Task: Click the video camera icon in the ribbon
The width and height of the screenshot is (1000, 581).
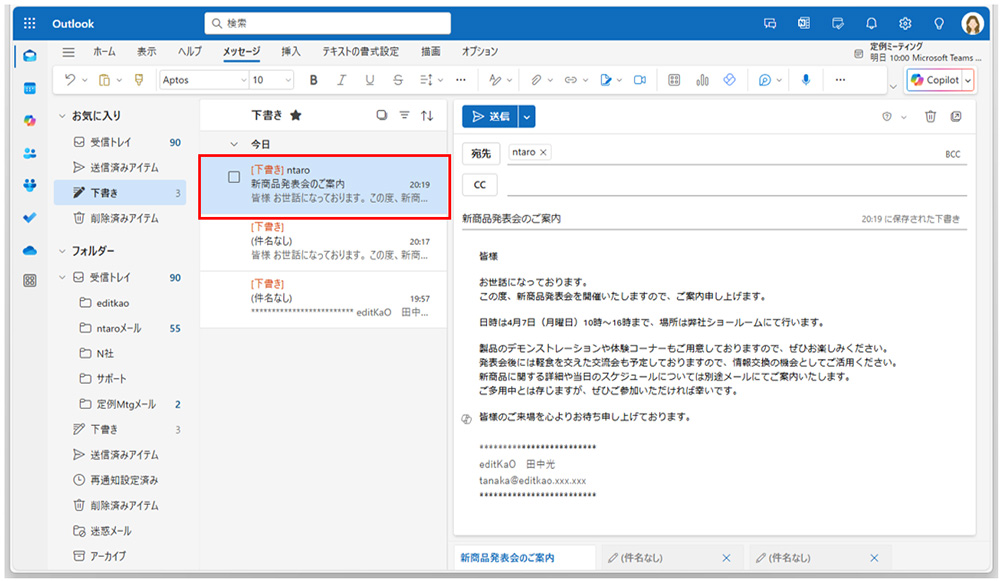Action: pyautogui.click(x=640, y=80)
